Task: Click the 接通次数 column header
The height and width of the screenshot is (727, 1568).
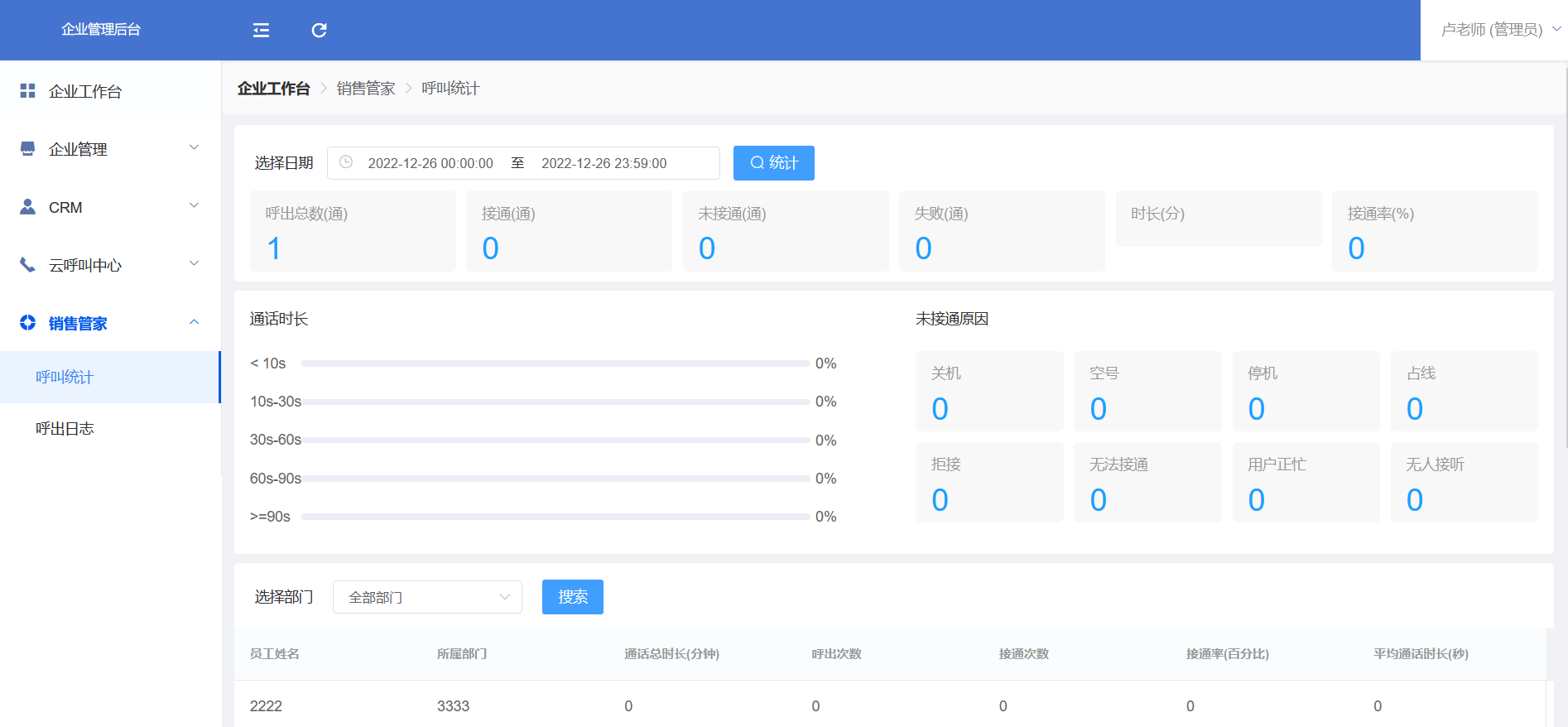Action: click(x=1024, y=654)
